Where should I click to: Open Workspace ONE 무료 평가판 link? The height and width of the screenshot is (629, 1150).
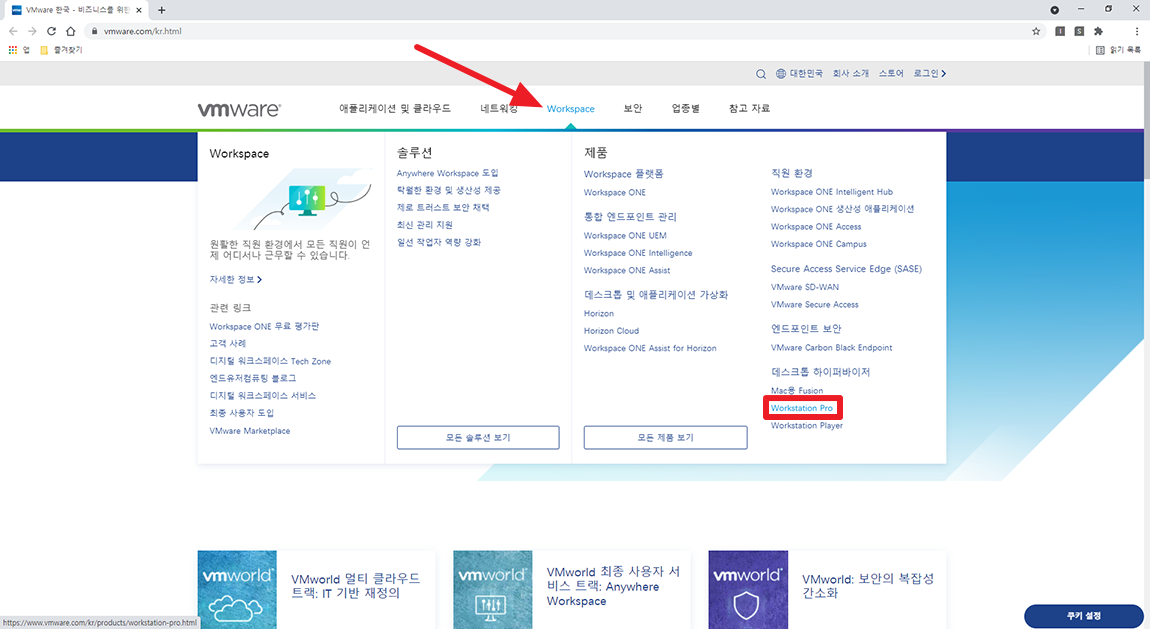pos(264,326)
